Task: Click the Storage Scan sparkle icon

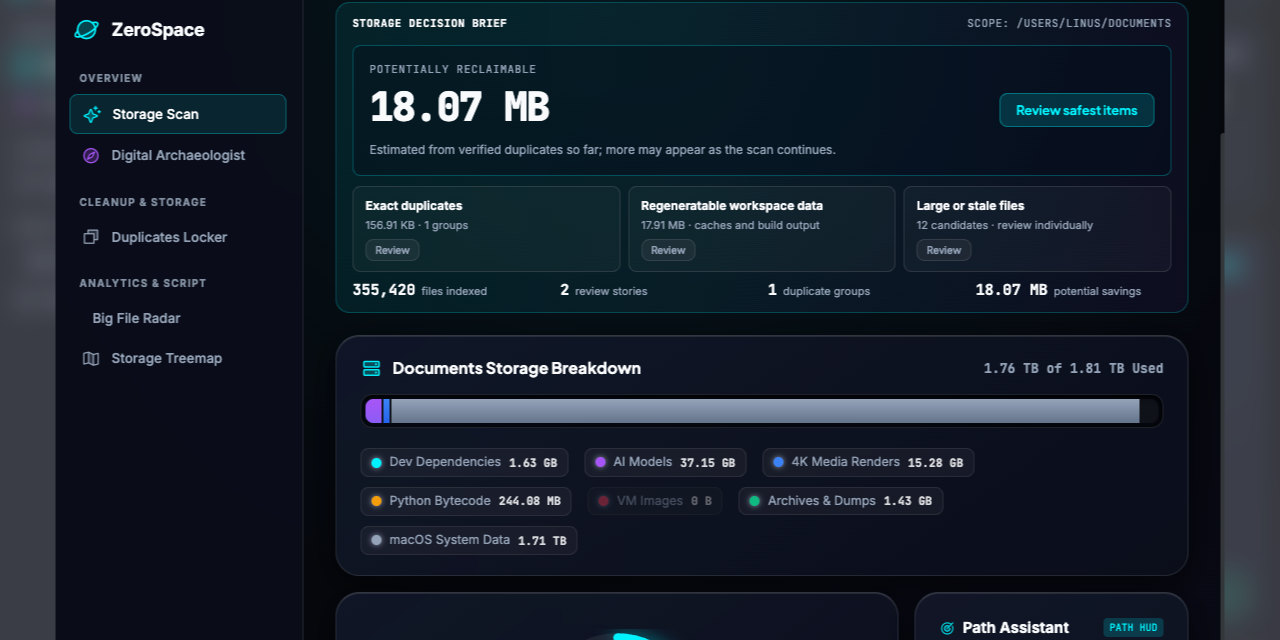Action: [x=92, y=114]
